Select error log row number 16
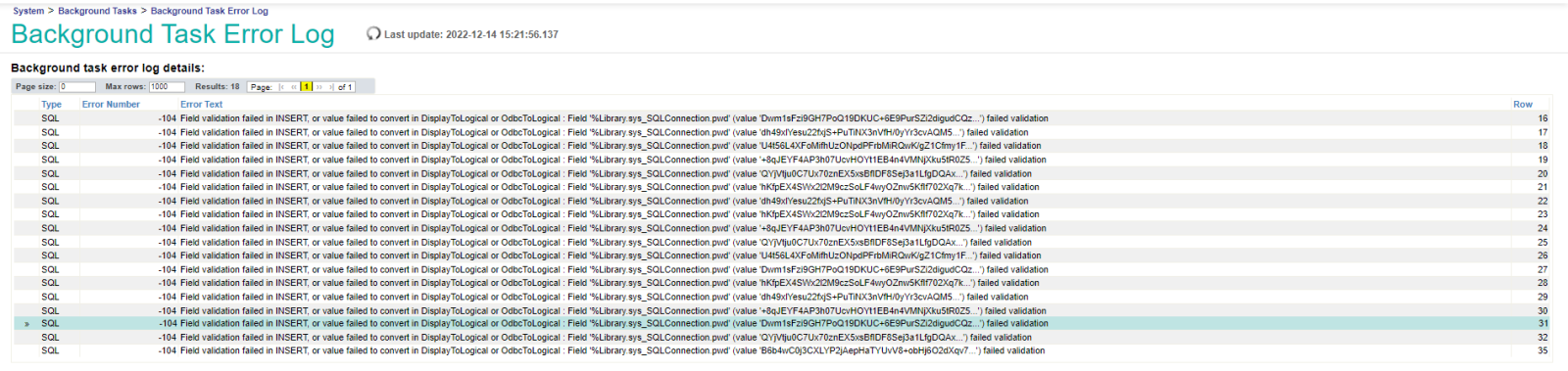Screen dimensions: 1568x371 [x=782, y=118]
